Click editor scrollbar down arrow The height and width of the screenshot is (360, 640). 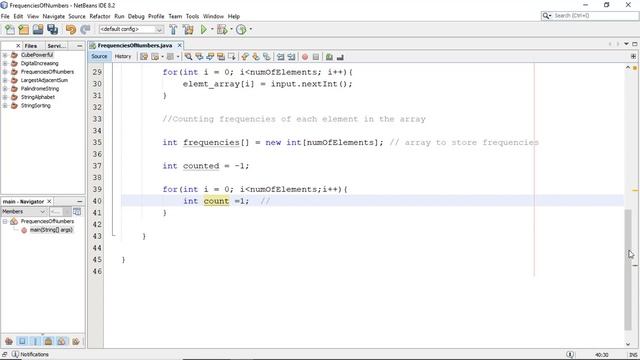coord(628,344)
